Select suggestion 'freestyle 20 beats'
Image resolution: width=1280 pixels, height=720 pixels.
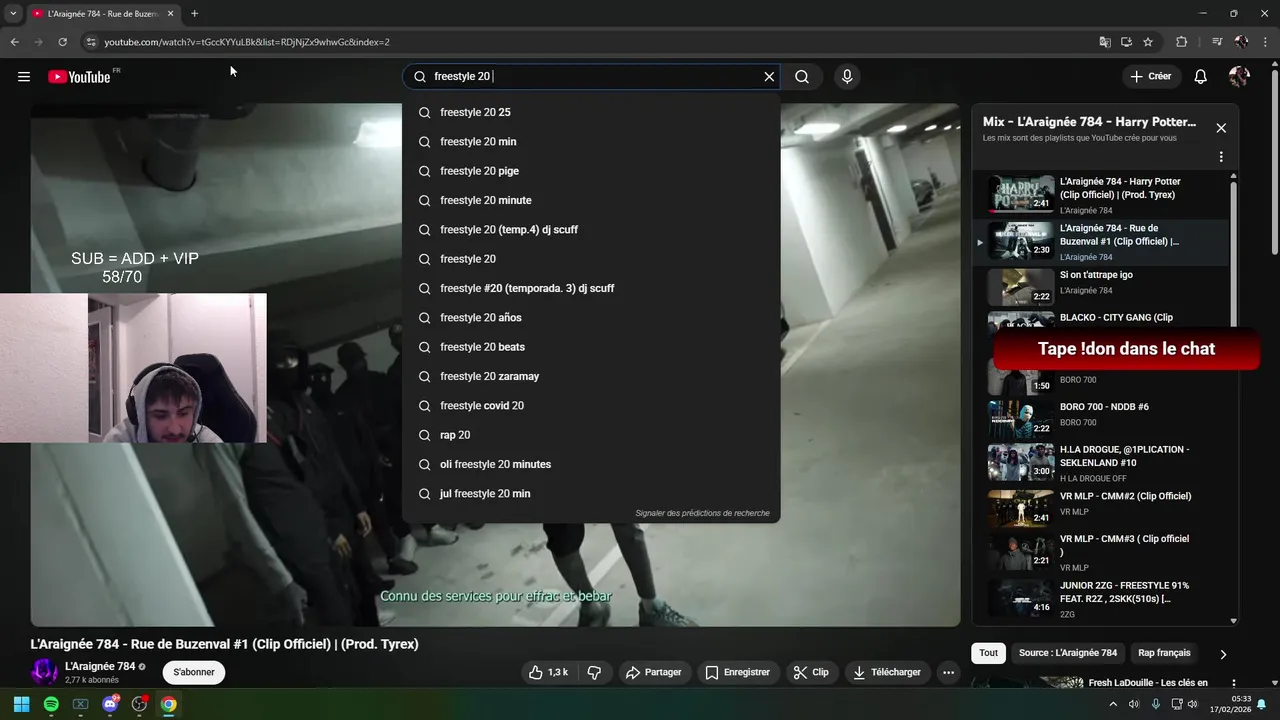tap(591, 347)
